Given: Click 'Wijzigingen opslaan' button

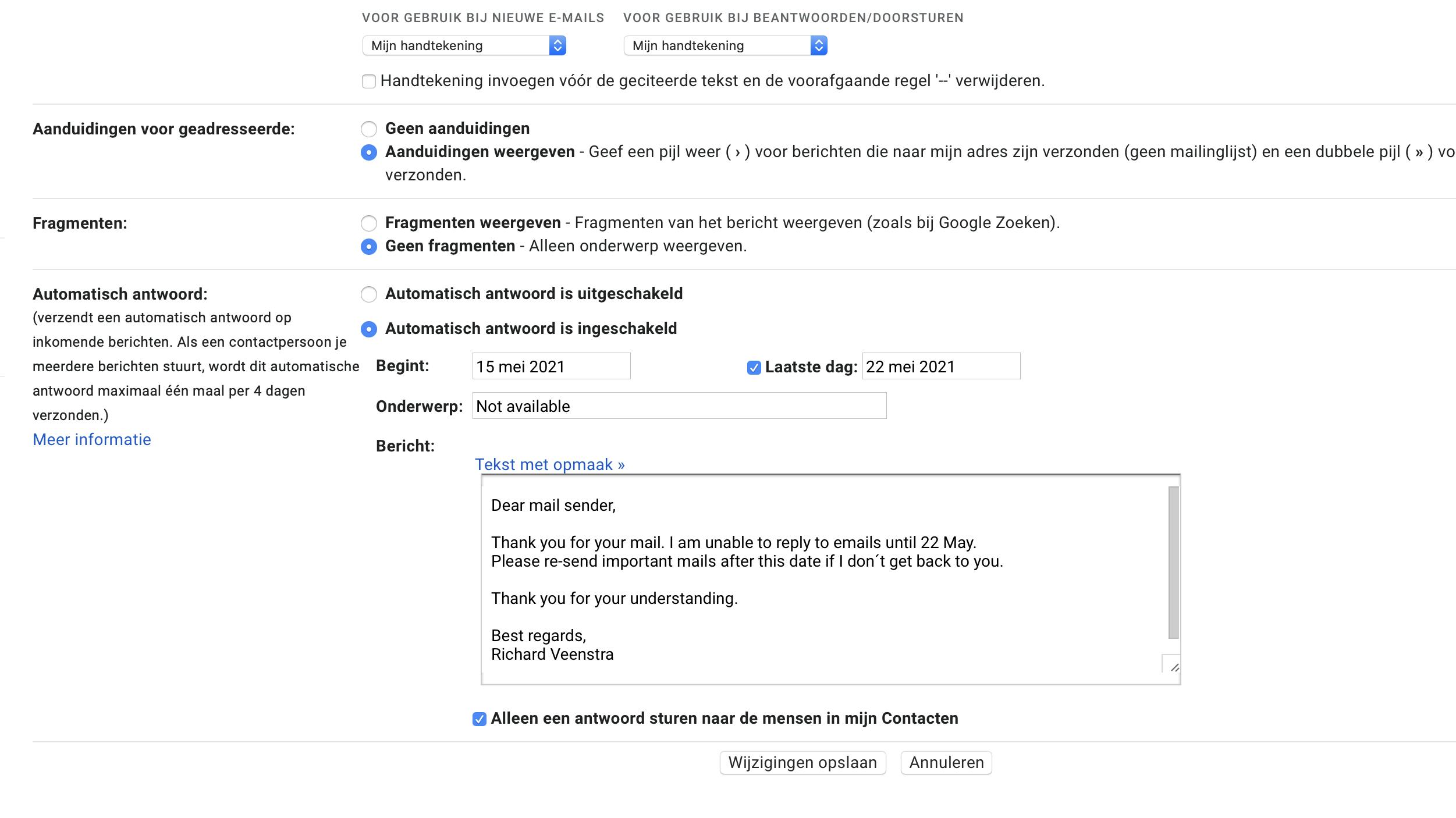Looking at the screenshot, I should (802, 763).
